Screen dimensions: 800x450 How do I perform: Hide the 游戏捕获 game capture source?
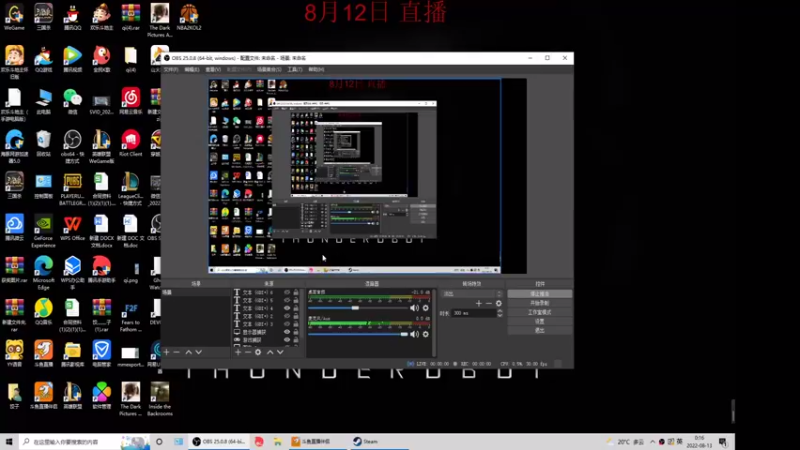pyautogui.click(x=287, y=340)
